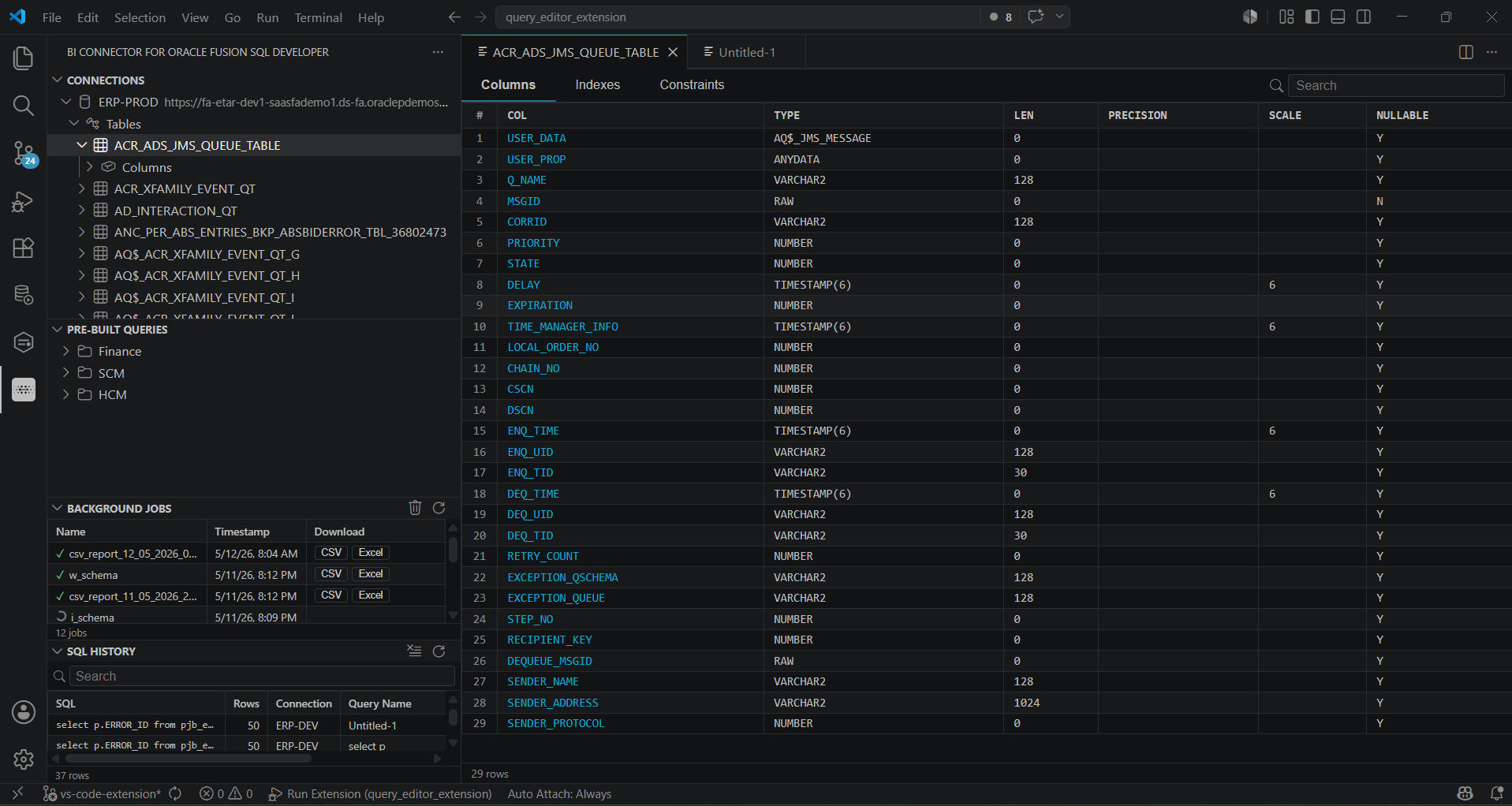
Task: Click the USER_DATA column name
Action: click(x=536, y=138)
